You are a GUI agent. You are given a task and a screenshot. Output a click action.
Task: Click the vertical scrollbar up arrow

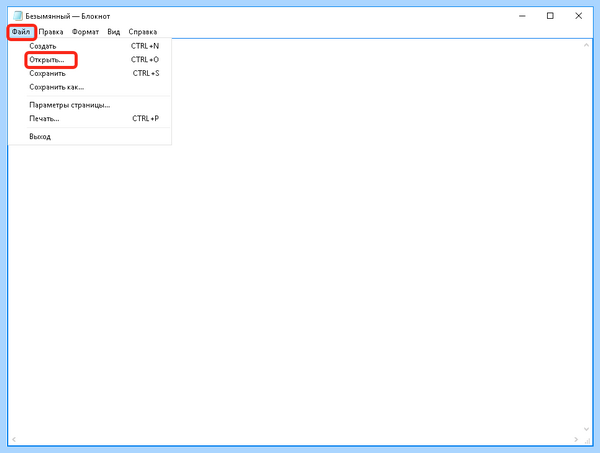(586, 45)
